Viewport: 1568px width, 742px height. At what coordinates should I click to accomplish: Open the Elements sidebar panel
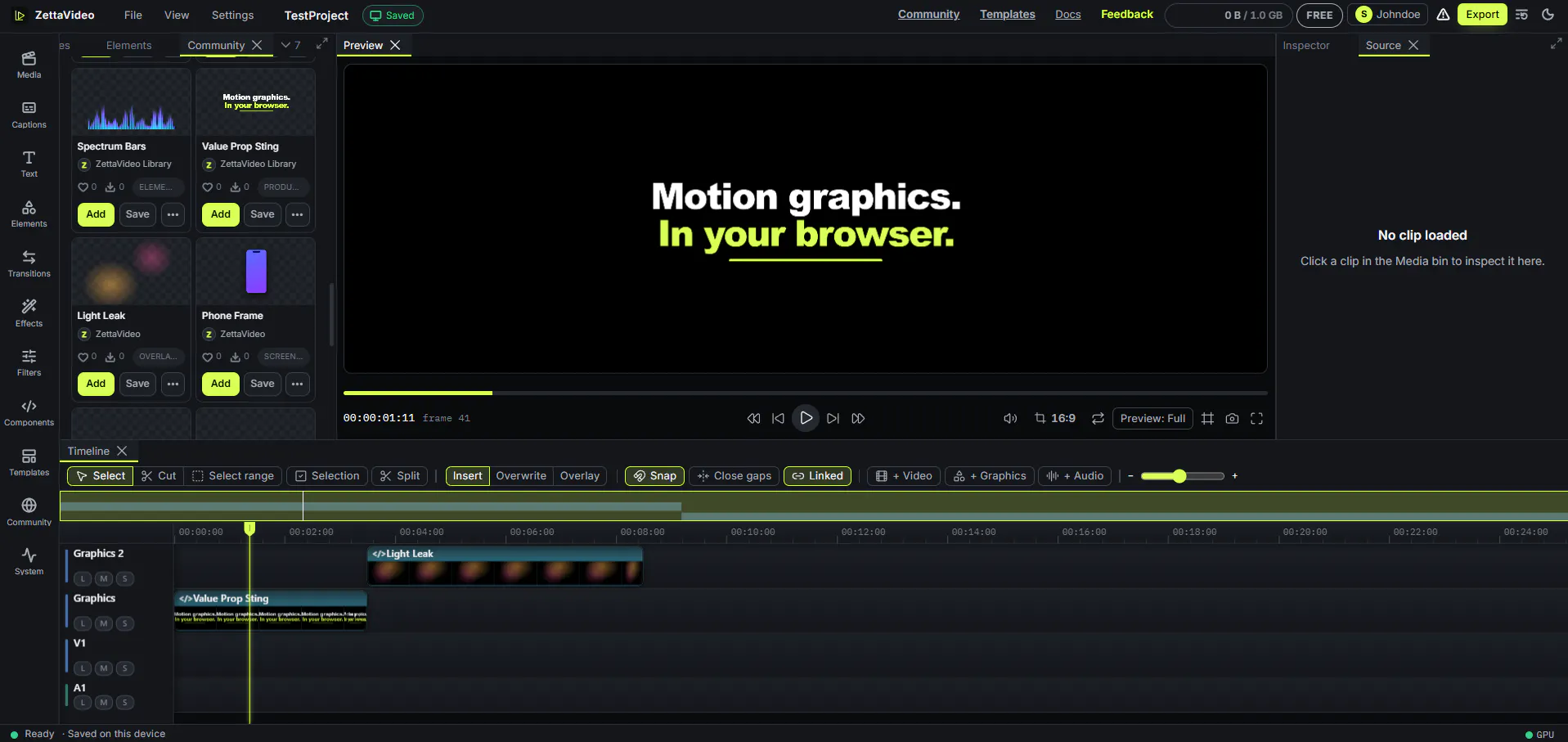tap(29, 214)
